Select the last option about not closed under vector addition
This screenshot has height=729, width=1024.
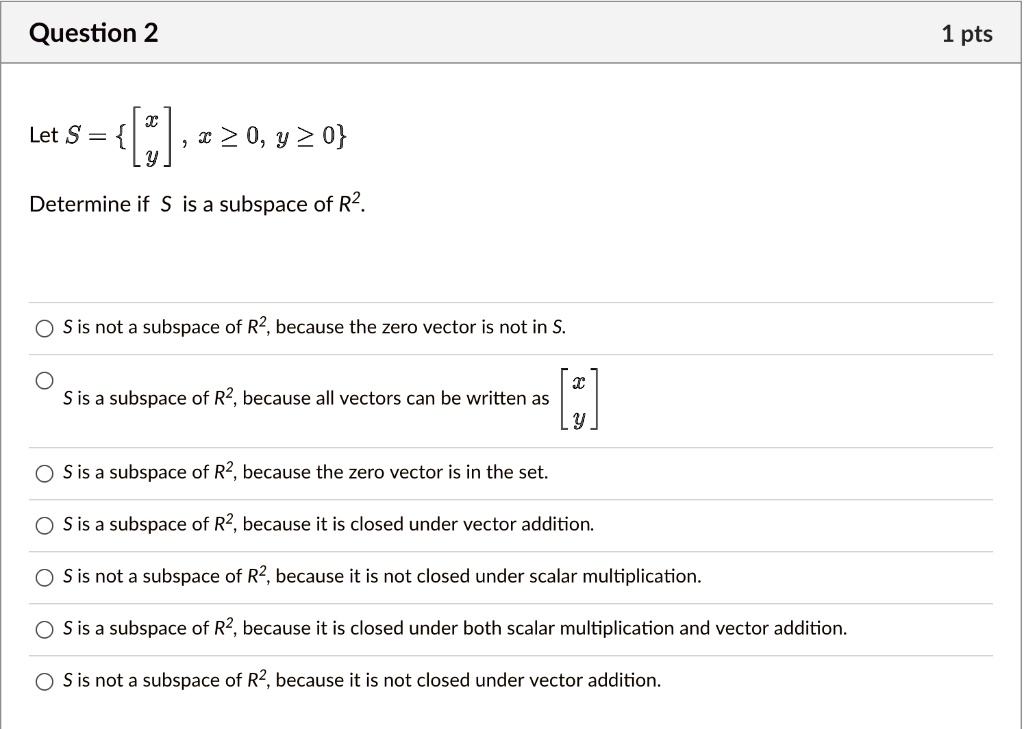click(x=44, y=681)
